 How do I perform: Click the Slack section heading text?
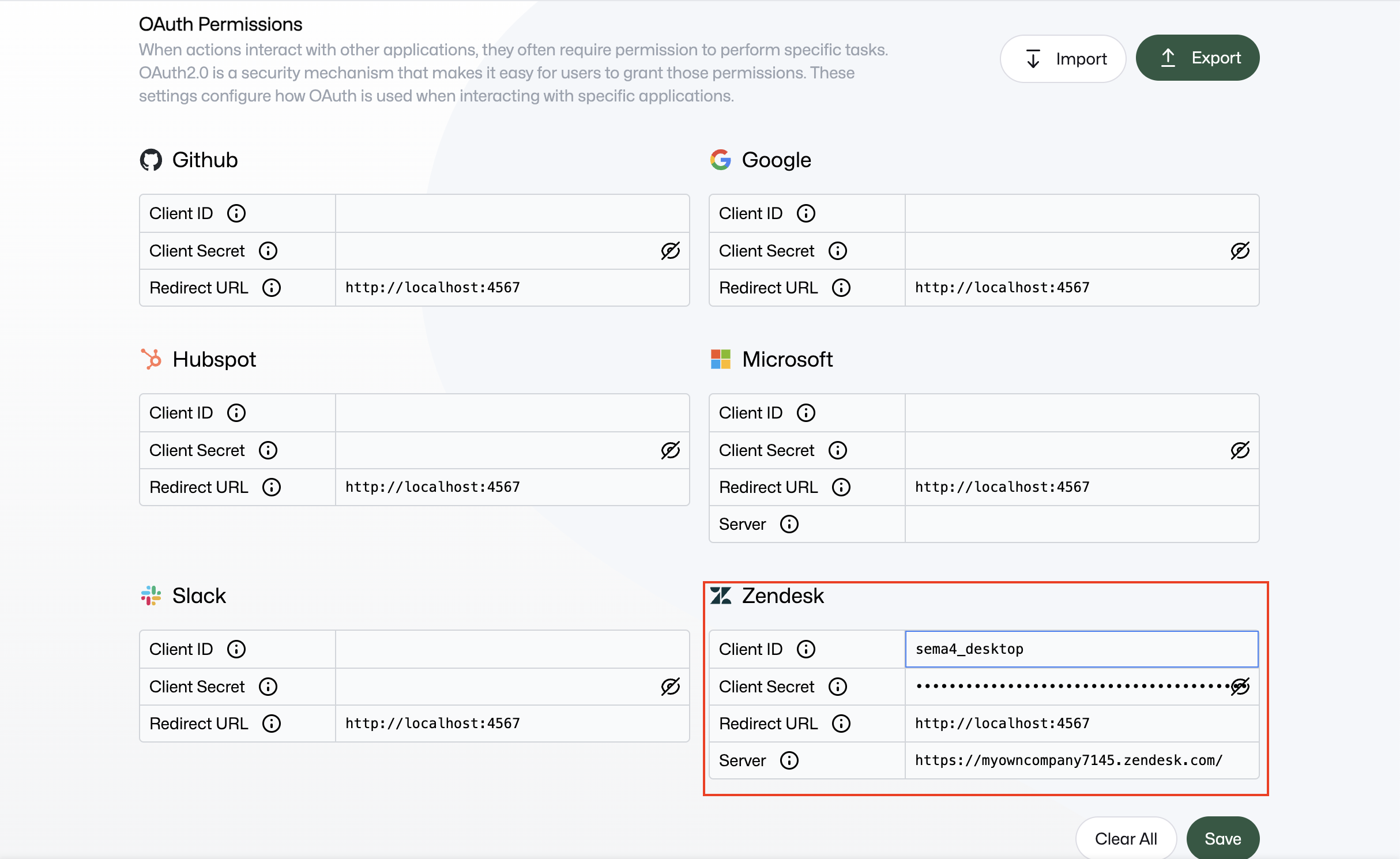[199, 596]
